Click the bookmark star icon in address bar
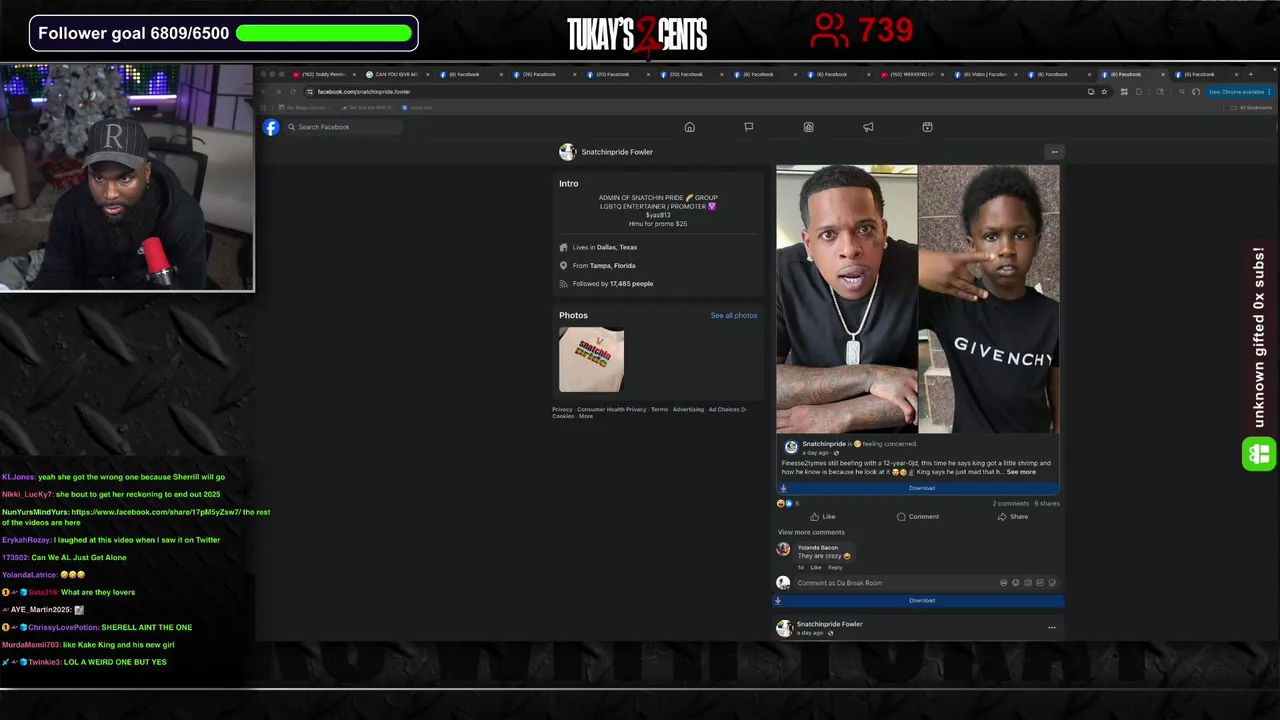1280x720 pixels. (x=1104, y=92)
